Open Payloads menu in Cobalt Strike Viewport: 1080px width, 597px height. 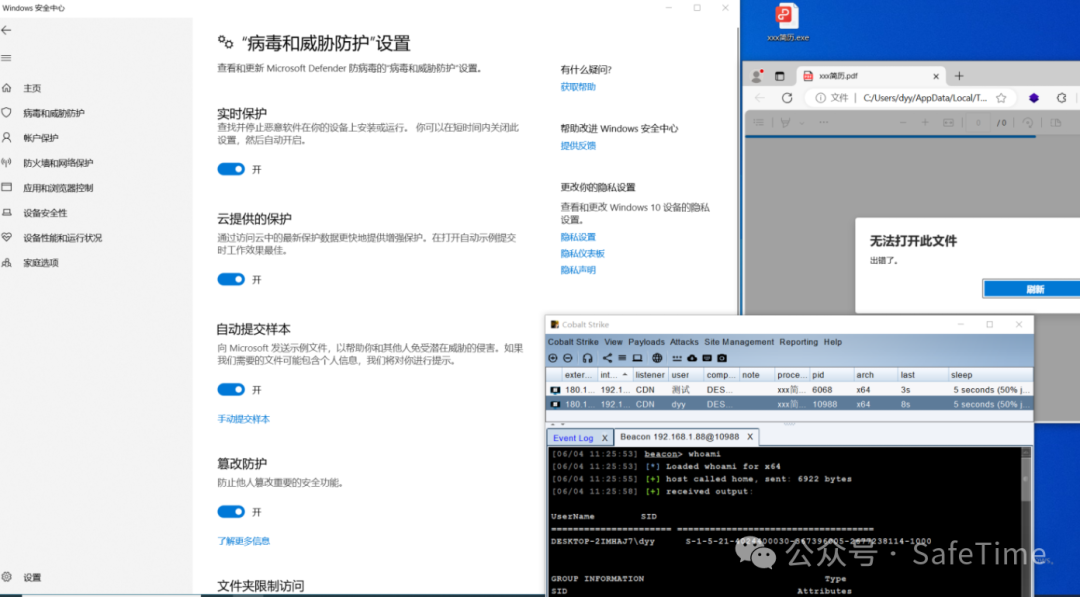click(x=647, y=342)
